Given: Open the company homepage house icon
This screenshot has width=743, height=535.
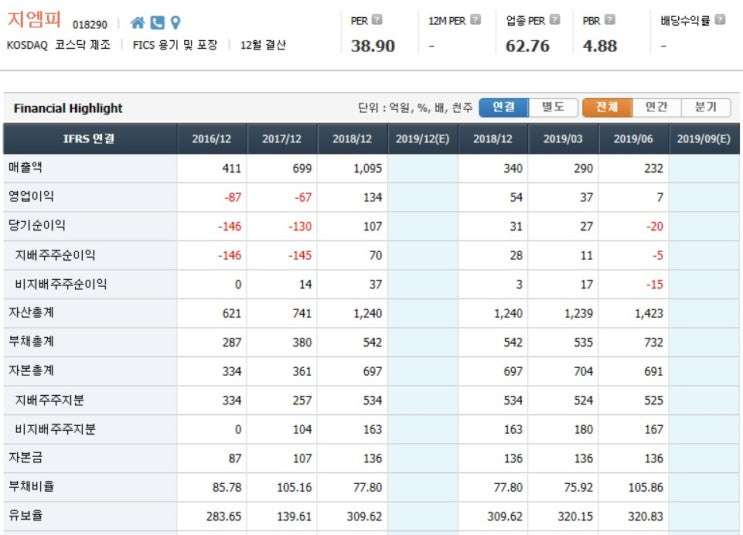Looking at the screenshot, I should tap(137, 23).
